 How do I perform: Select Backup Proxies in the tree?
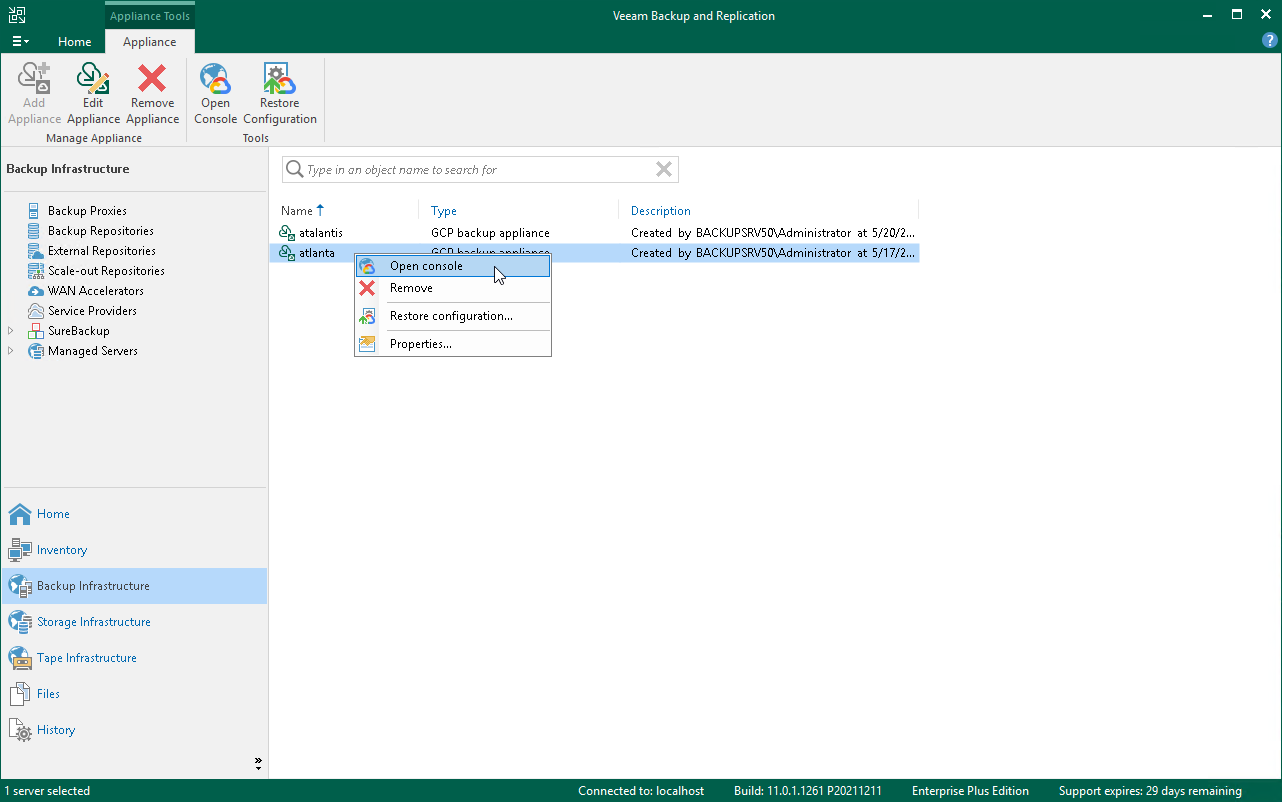pyautogui.click(x=87, y=211)
